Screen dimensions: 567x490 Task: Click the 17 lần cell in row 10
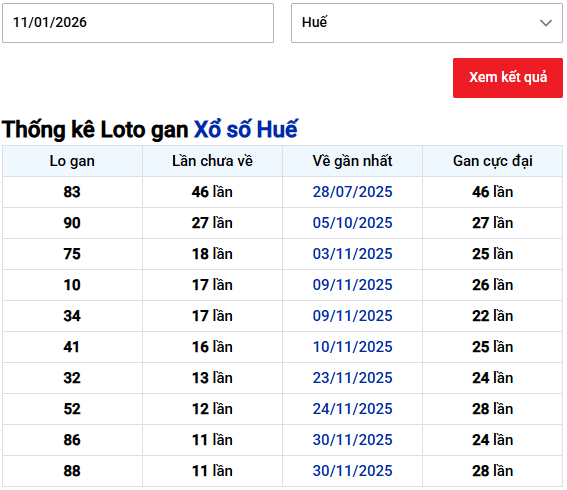(x=212, y=285)
